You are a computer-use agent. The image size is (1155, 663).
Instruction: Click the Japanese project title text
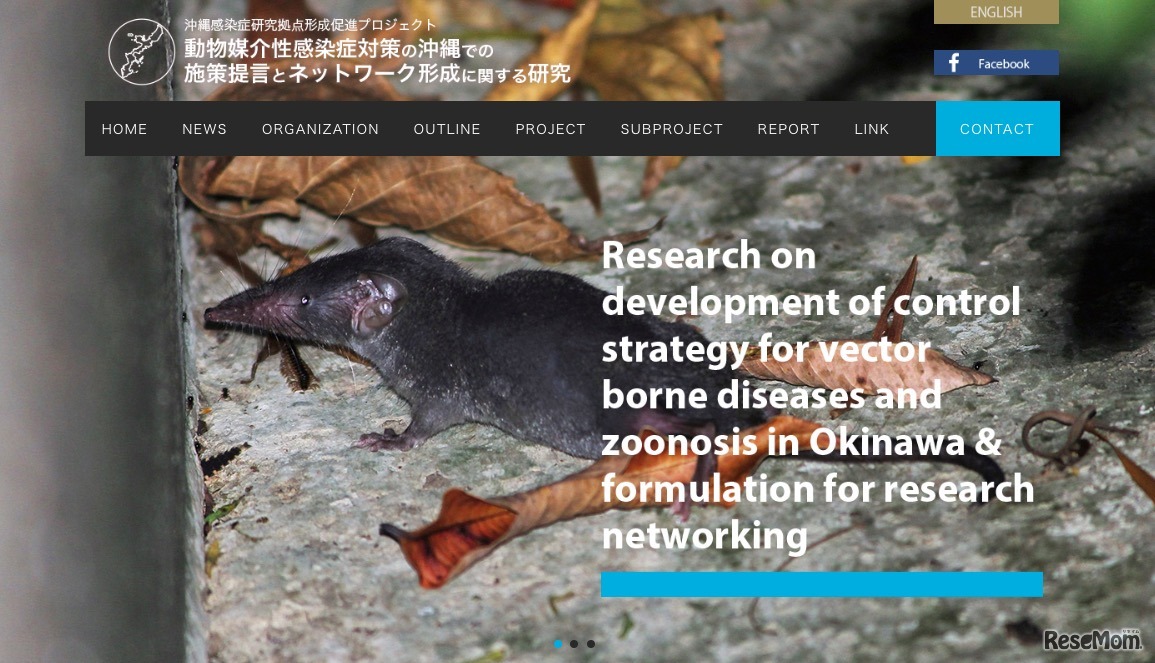point(377,52)
